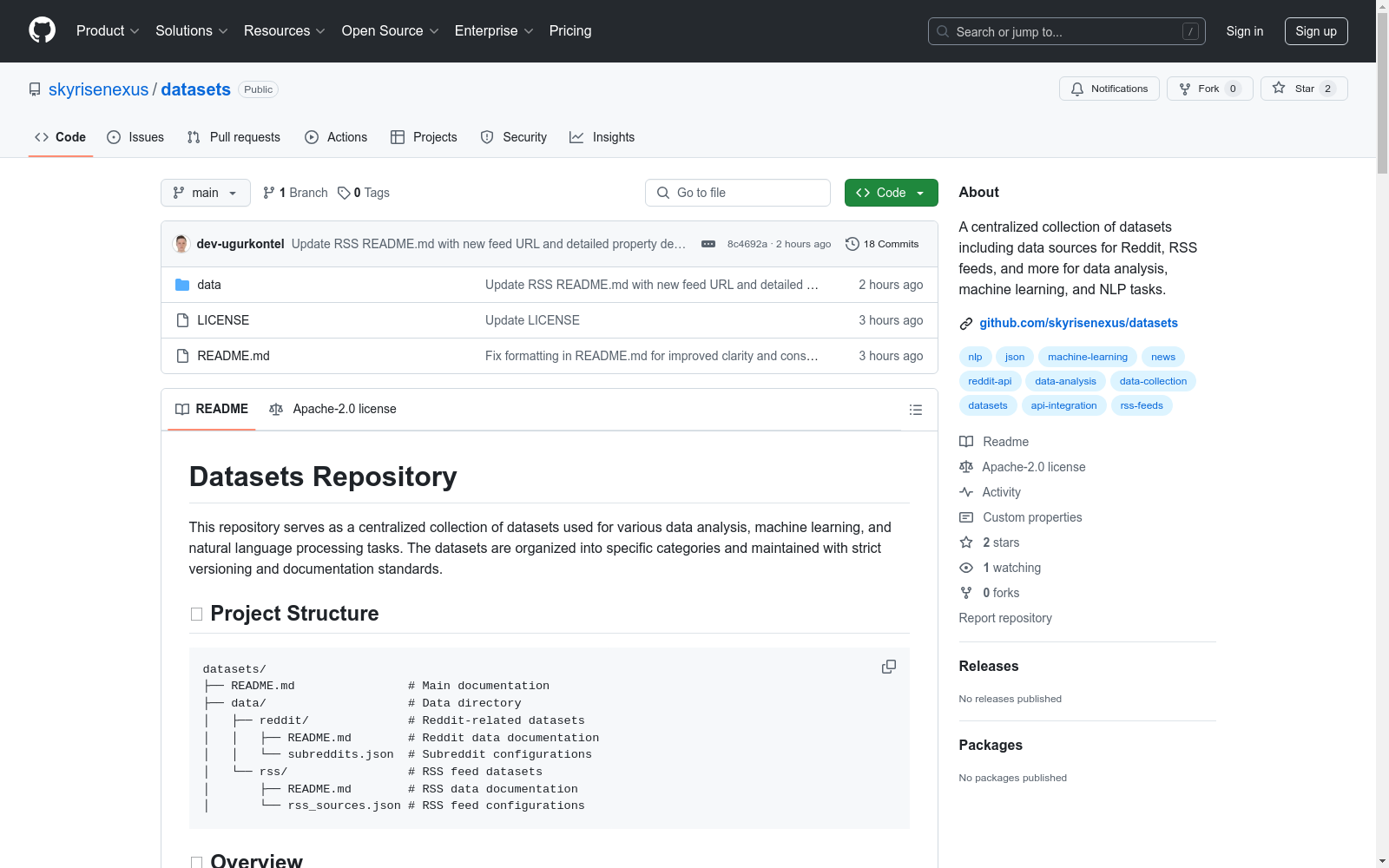The height and width of the screenshot is (868, 1389).
Task: Click the branch icon beside 1 Branch
Action: pyautogui.click(x=269, y=193)
